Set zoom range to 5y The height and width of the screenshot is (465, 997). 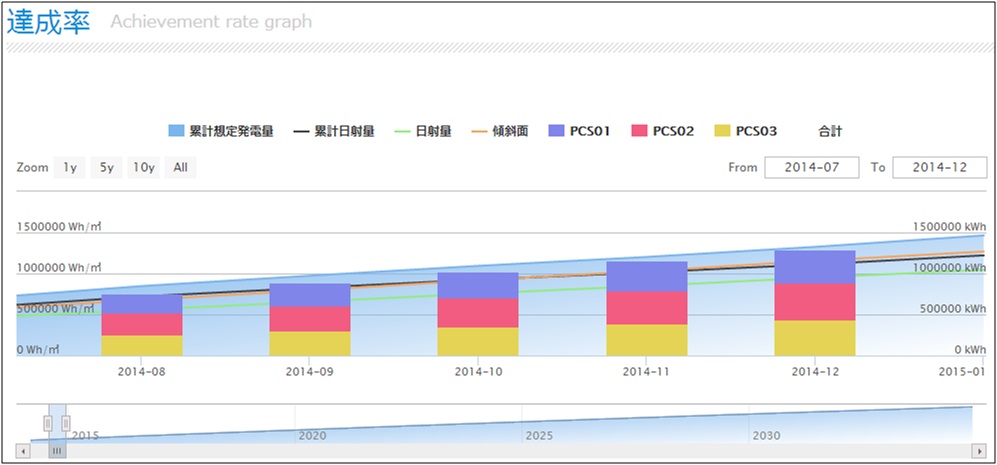point(106,168)
